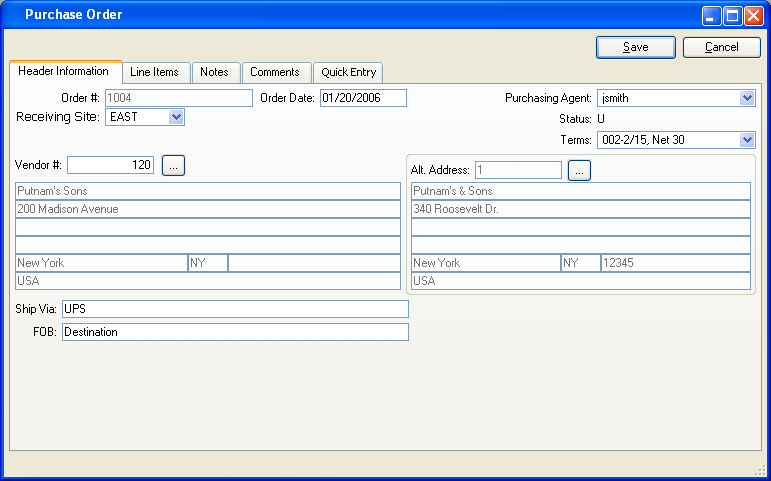Viewport: 771px width, 481px height.
Task: Open vendor lookup via ellipsis button
Action: (174, 166)
